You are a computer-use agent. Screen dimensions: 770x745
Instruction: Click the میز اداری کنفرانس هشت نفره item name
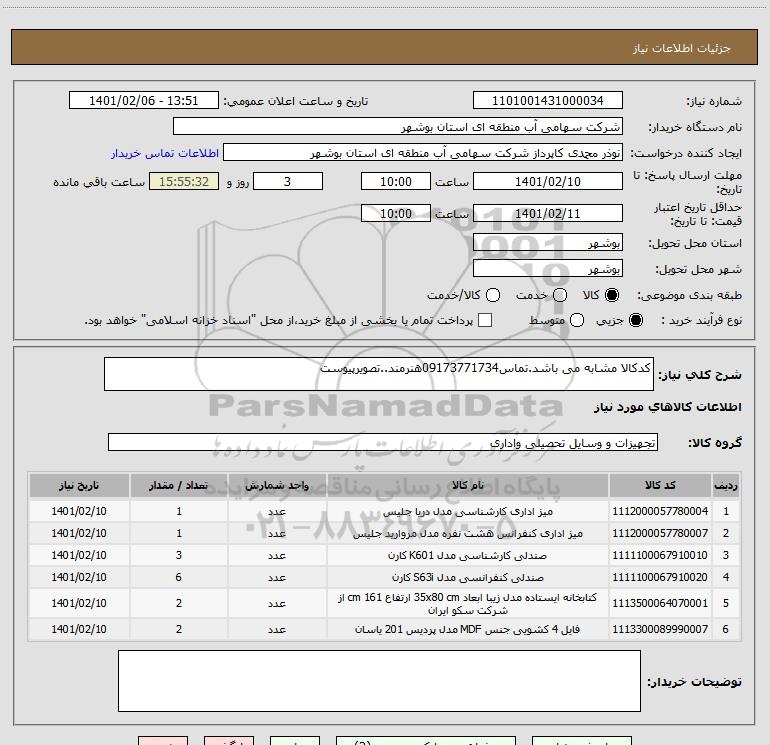point(468,534)
